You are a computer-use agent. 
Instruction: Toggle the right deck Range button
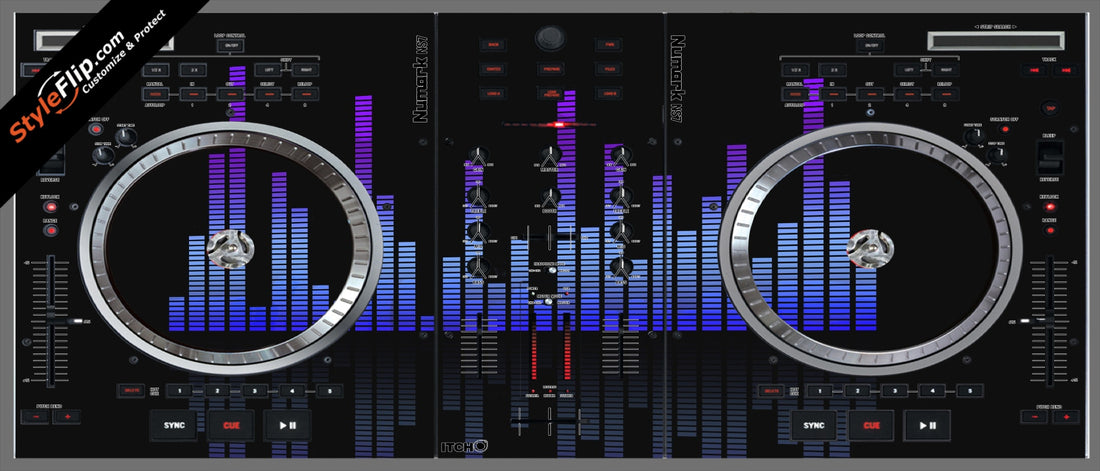(x=1049, y=230)
